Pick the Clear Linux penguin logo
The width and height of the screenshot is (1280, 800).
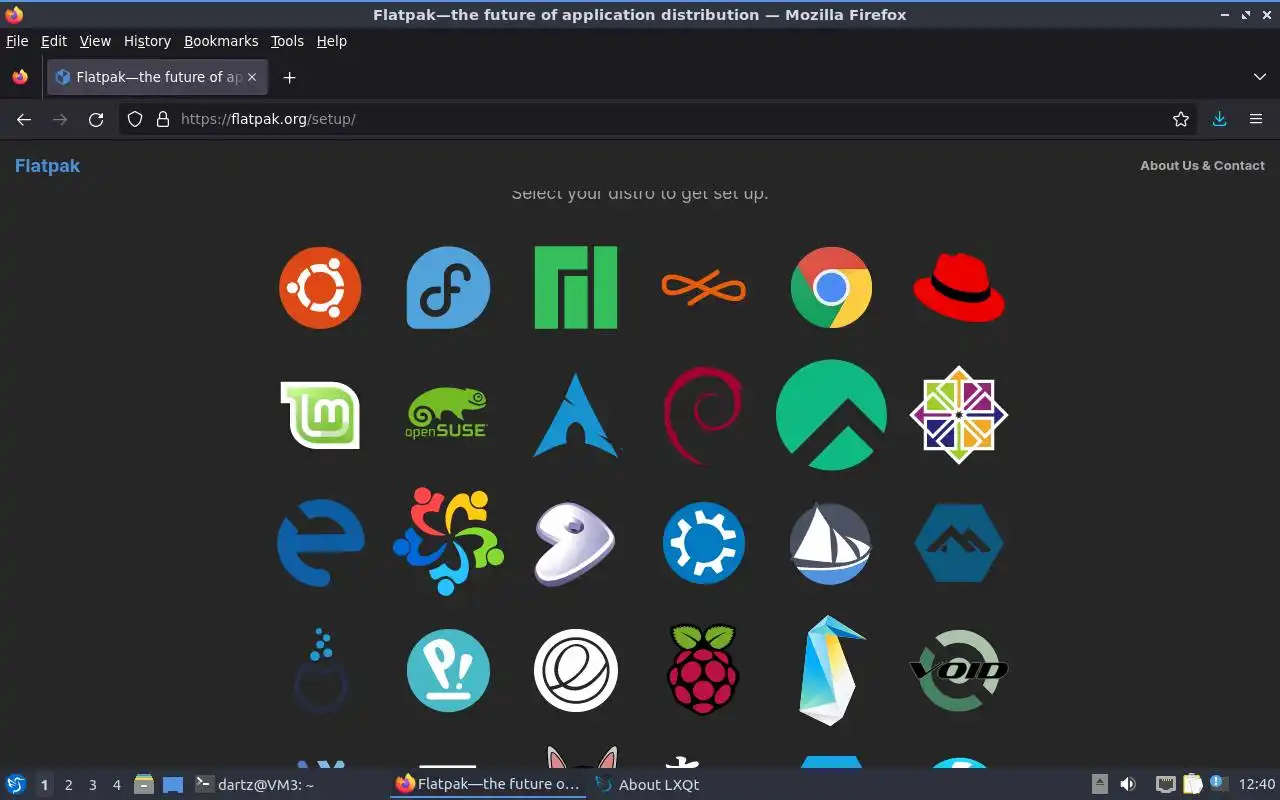(832, 670)
